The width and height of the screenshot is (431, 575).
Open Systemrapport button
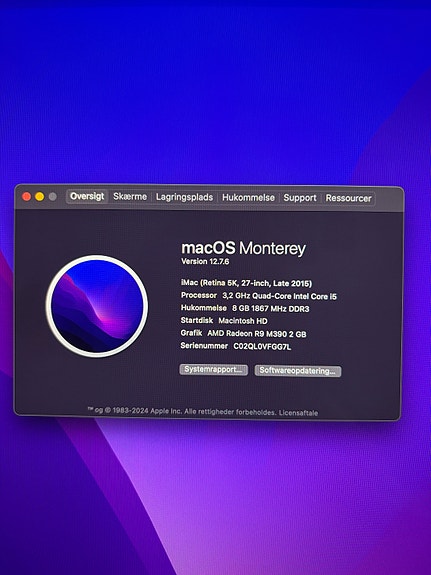[x=213, y=369]
